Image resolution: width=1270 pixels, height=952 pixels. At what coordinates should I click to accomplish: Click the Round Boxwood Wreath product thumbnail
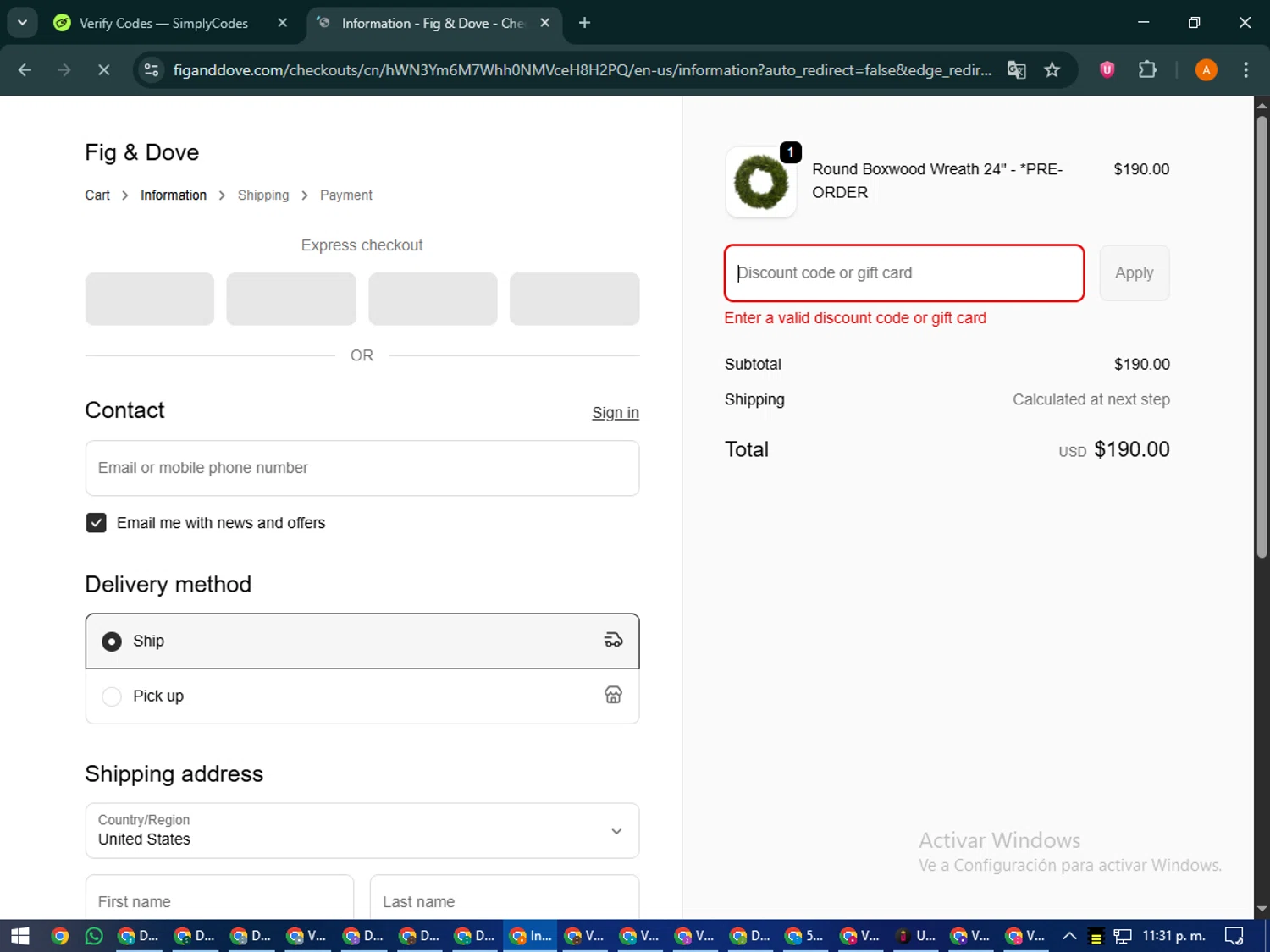pos(761,183)
